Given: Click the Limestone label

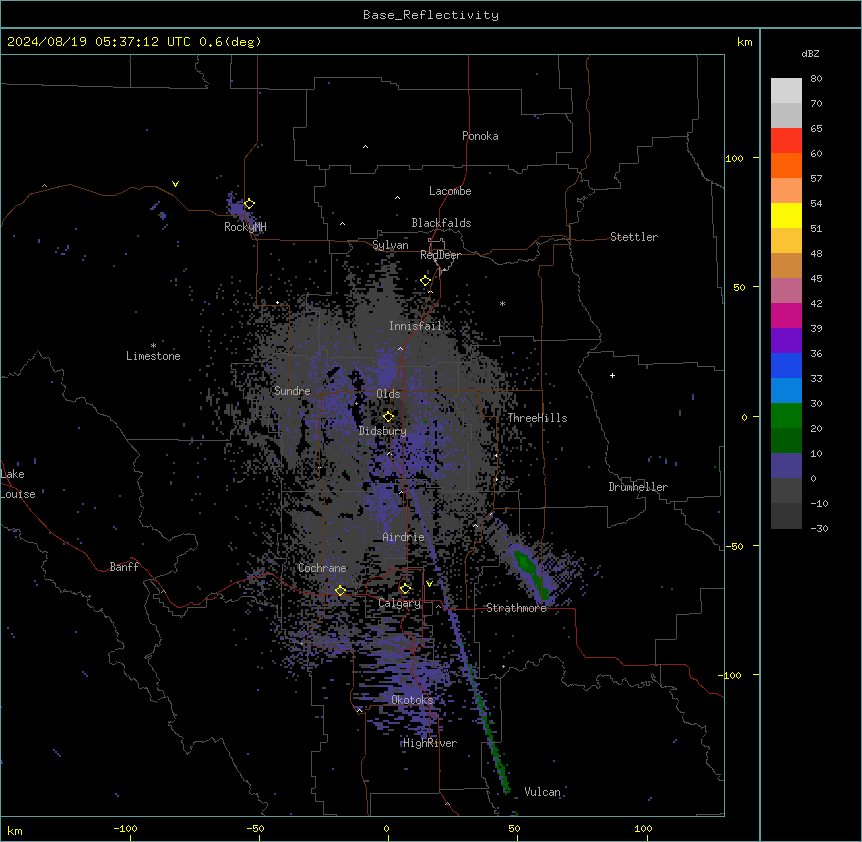Looking at the screenshot, I should tap(153, 356).
